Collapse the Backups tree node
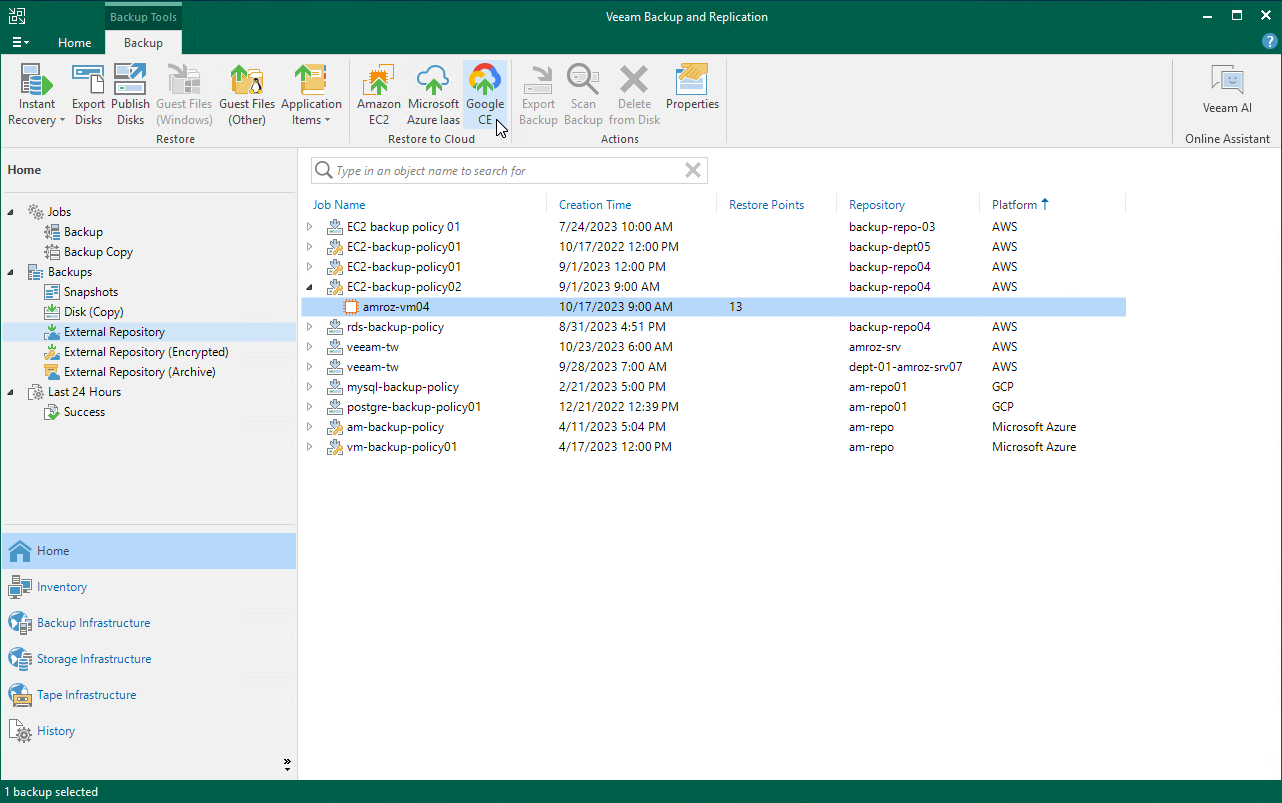The height and width of the screenshot is (803, 1282). point(12,272)
